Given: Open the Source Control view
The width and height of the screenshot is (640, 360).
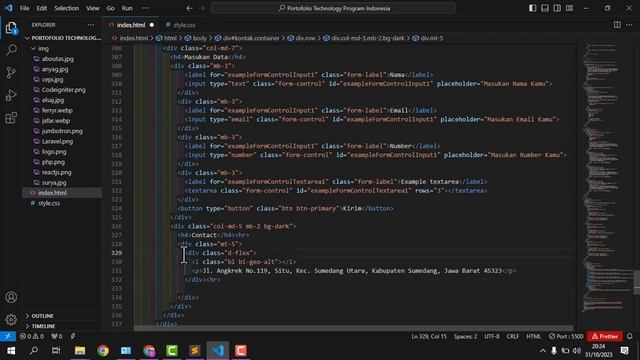Looking at the screenshot, I should pyautogui.click(x=11, y=73).
